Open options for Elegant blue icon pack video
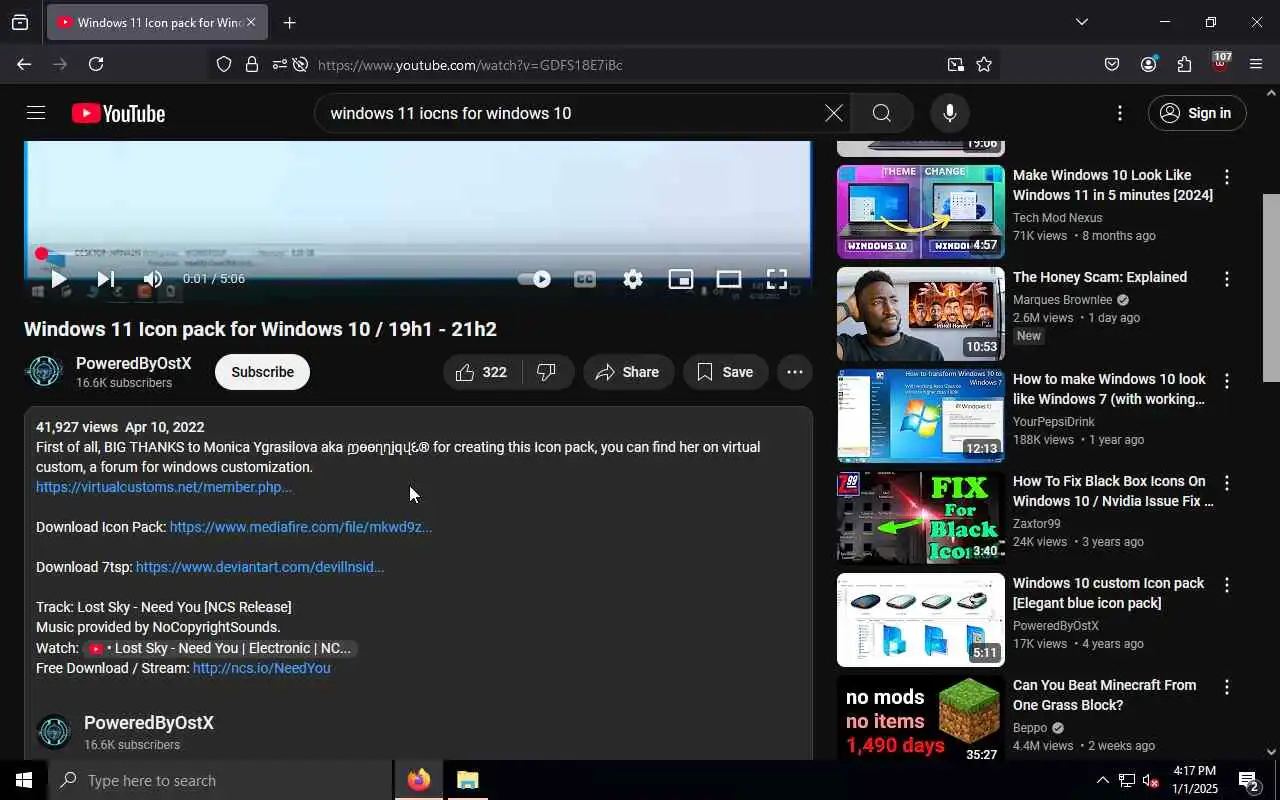Viewport: 1280px width, 800px height. (1227, 585)
